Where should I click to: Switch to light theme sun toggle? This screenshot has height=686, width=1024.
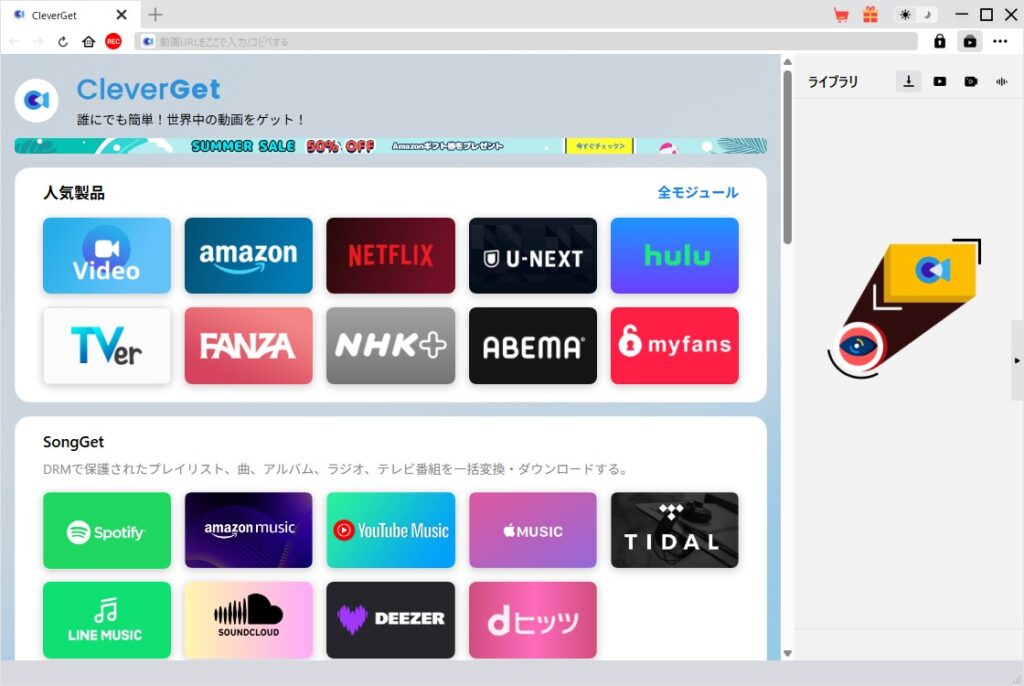(905, 14)
